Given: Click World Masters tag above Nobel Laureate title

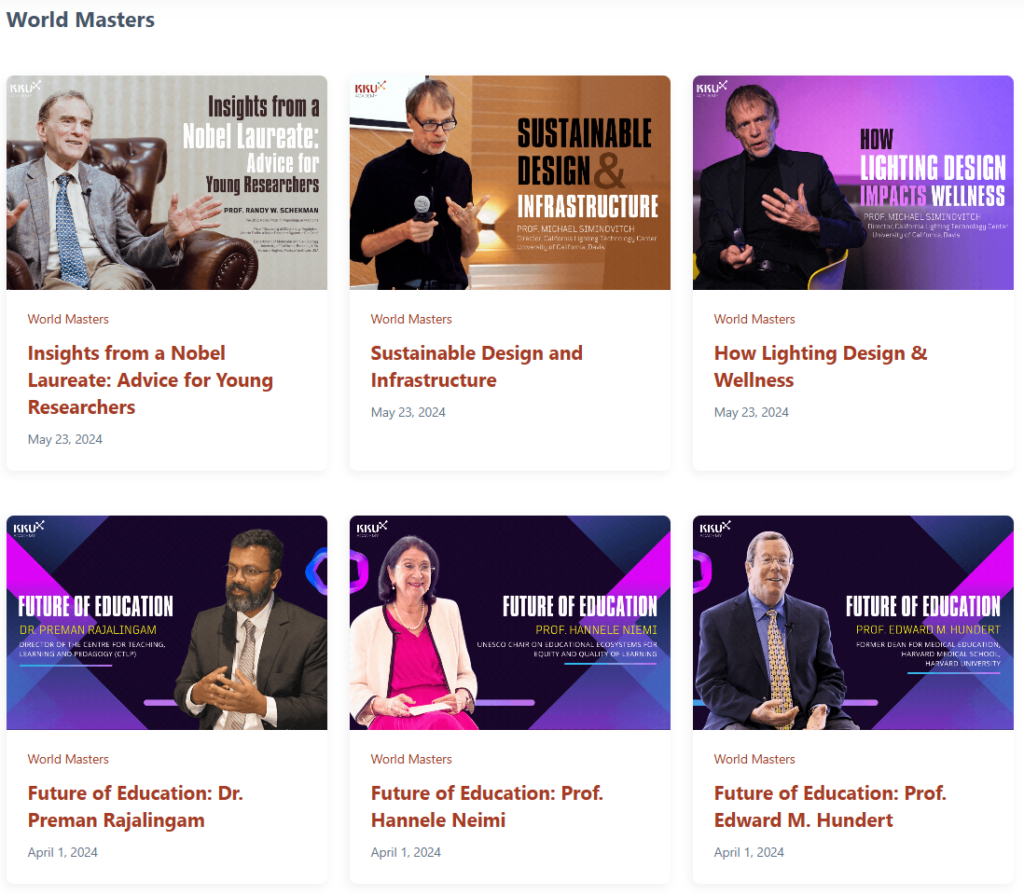Looking at the screenshot, I should 68,319.
